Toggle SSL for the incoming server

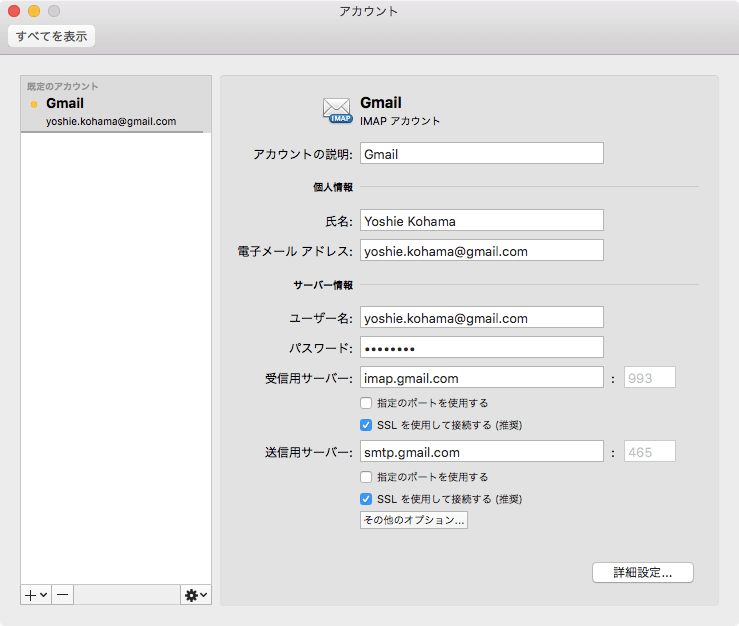(x=366, y=425)
